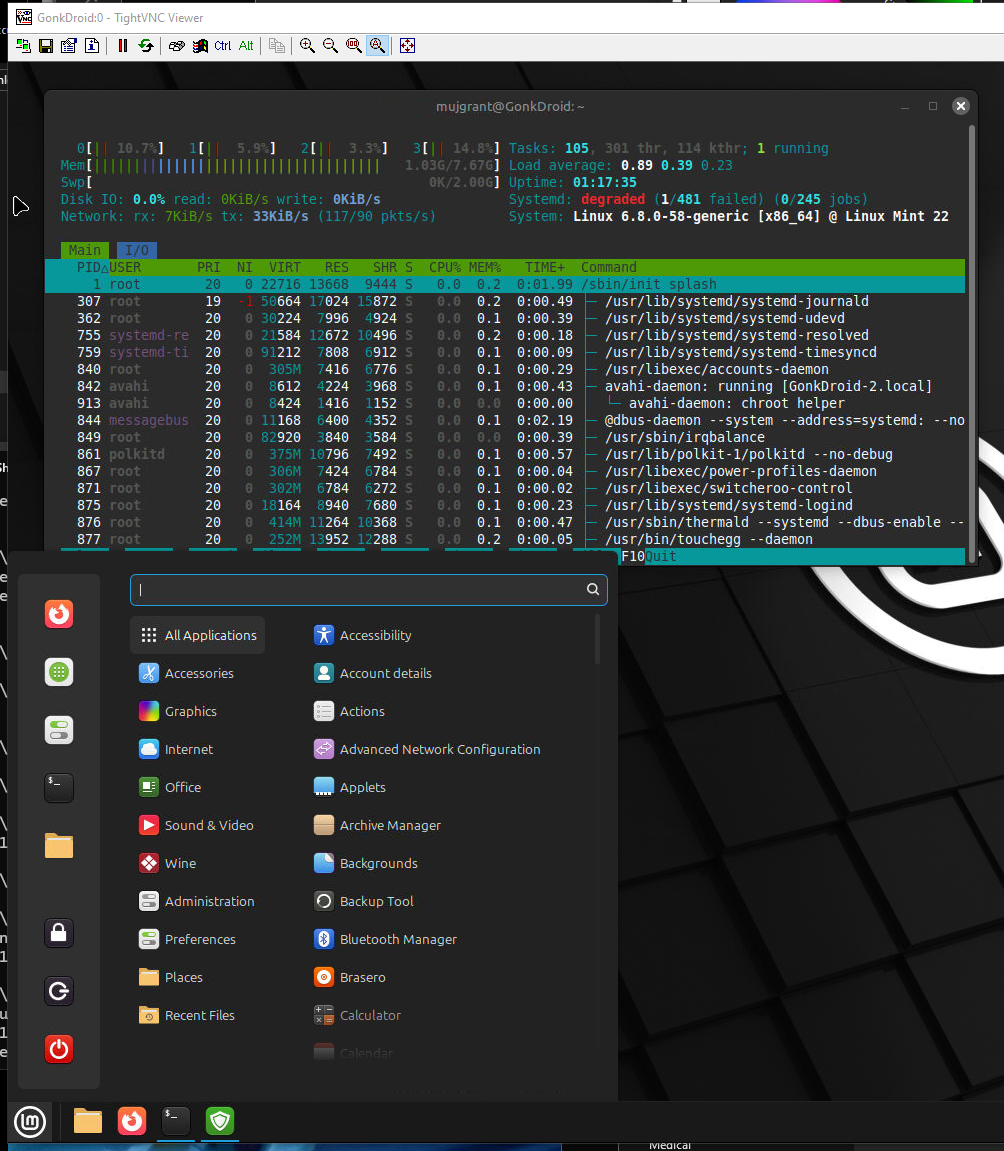Select the Terminal icon on the bottom panel
Viewport: 1004px width, 1151px height.
pos(176,1121)
